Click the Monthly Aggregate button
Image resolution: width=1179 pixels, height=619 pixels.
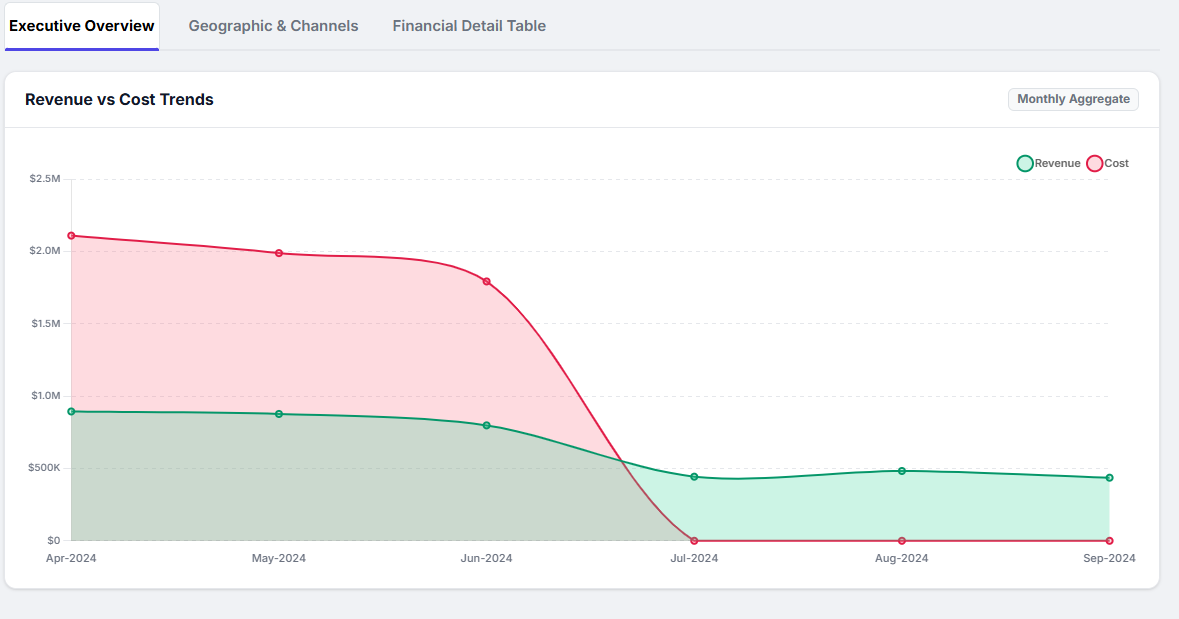point(1073,99)
